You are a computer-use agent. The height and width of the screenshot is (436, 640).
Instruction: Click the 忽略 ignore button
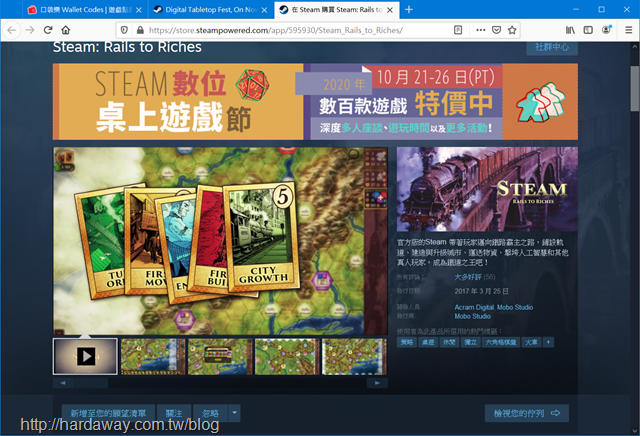point(211,414)
